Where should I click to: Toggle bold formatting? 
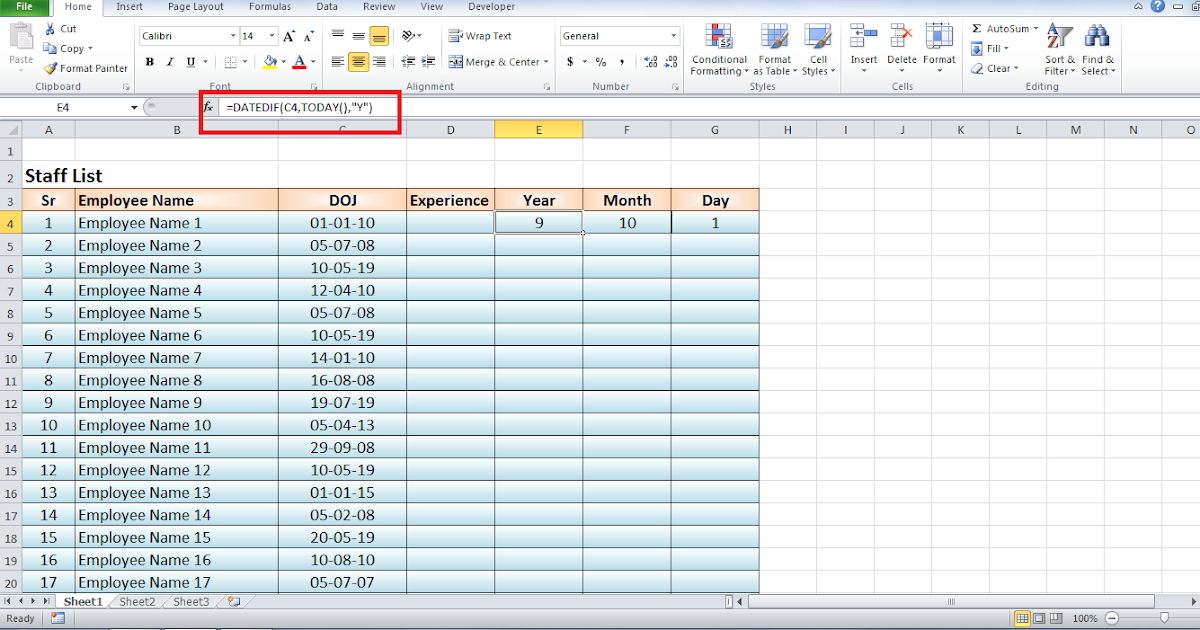click(x=149, y=61)
